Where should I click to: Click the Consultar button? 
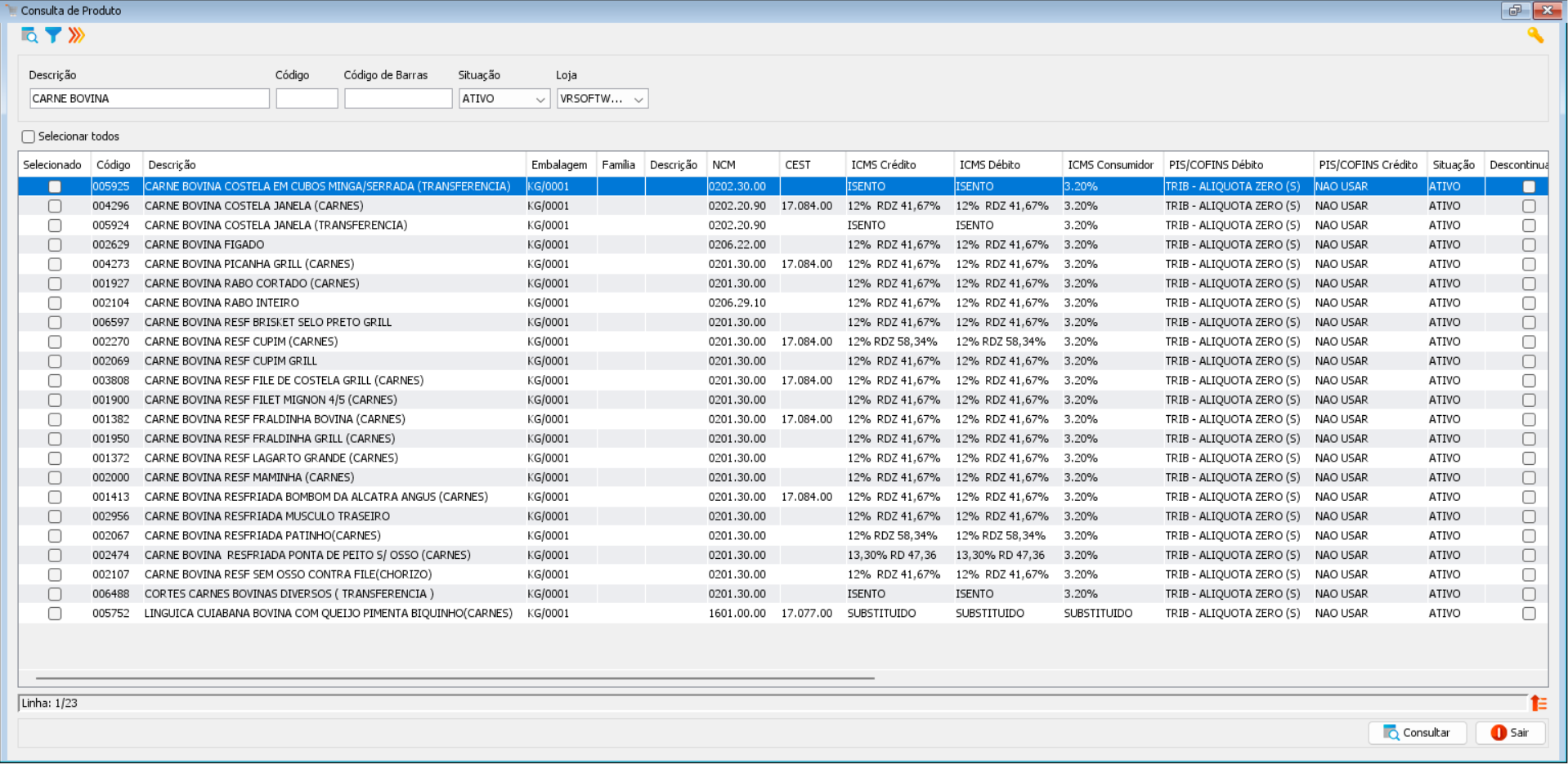(x=1416, y=733)
